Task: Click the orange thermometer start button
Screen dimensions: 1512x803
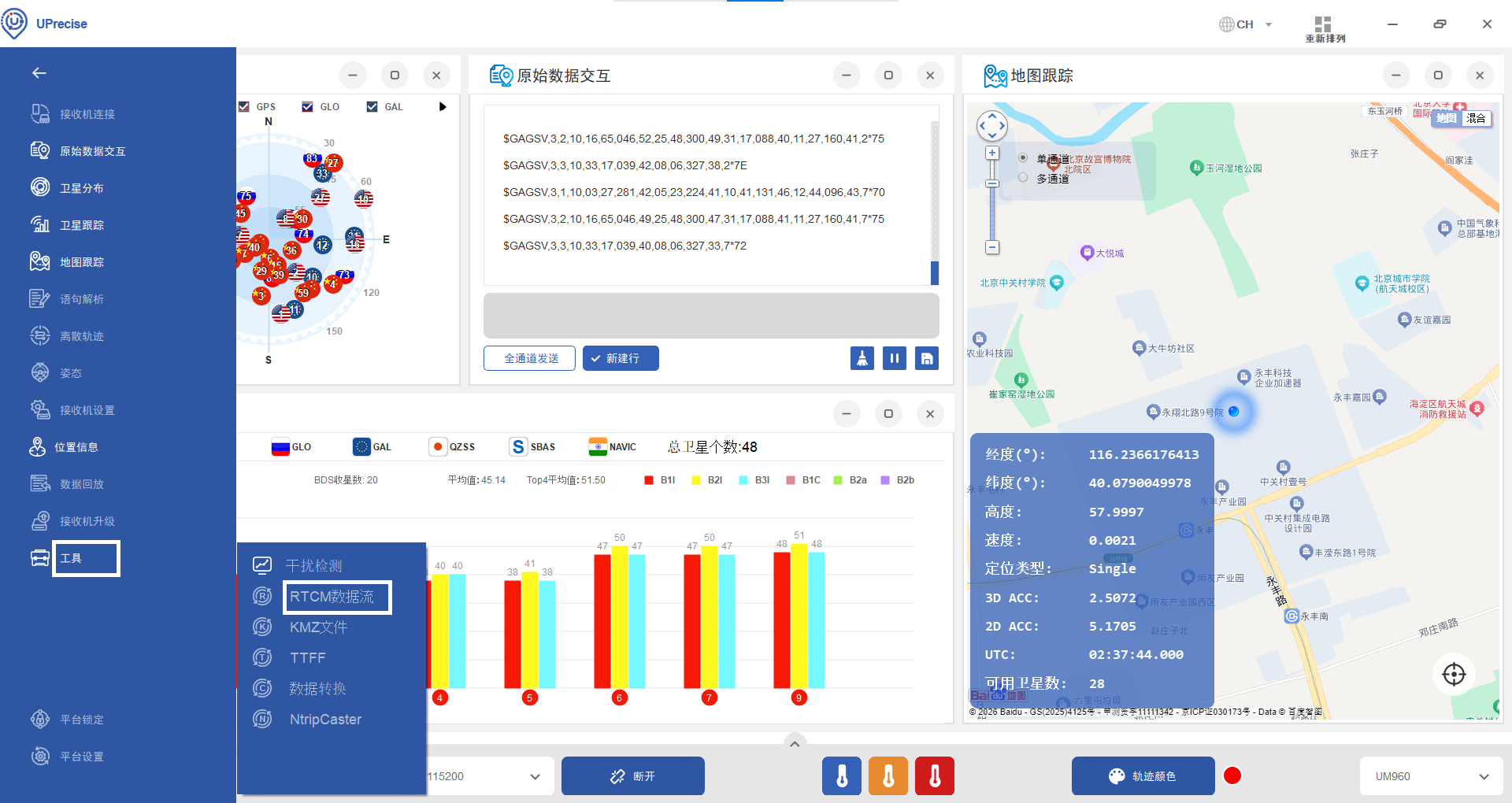Action: pos(888,776)
